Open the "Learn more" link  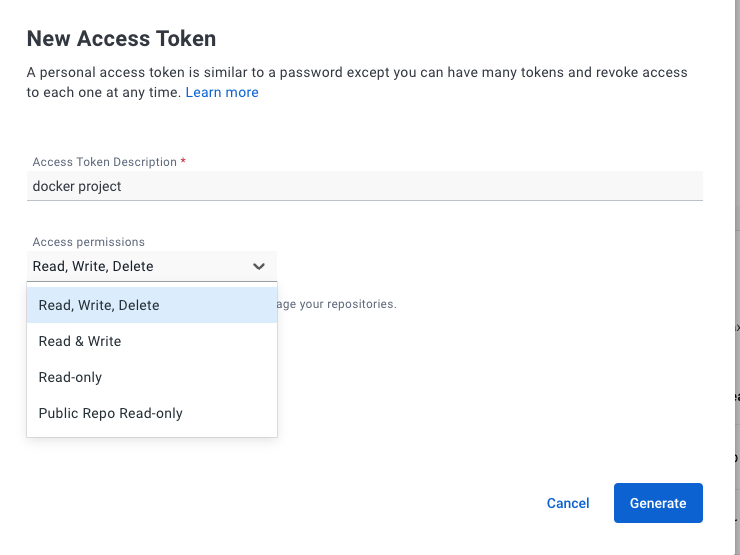(x=222, y=93)
